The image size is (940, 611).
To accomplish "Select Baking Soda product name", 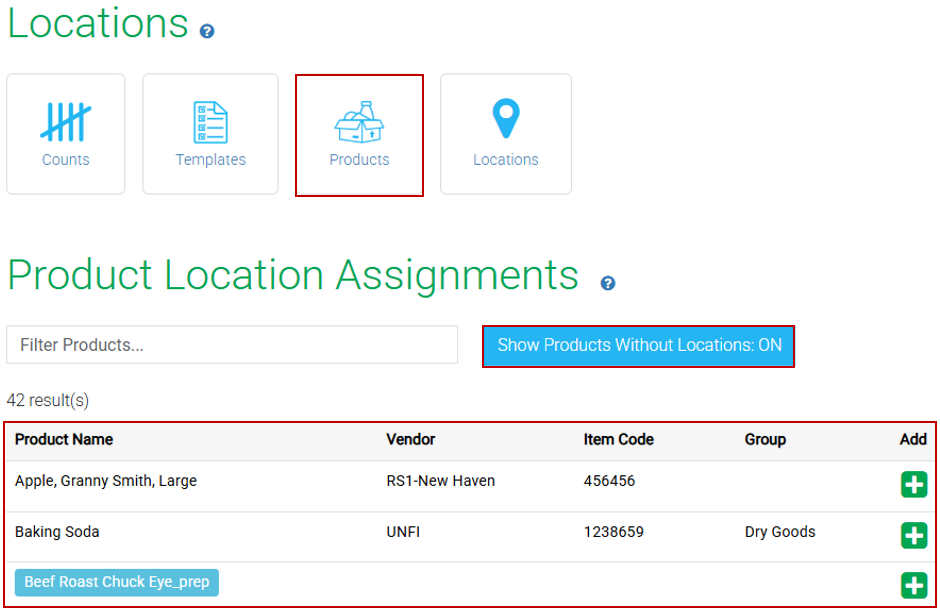I will pos(57,532).
